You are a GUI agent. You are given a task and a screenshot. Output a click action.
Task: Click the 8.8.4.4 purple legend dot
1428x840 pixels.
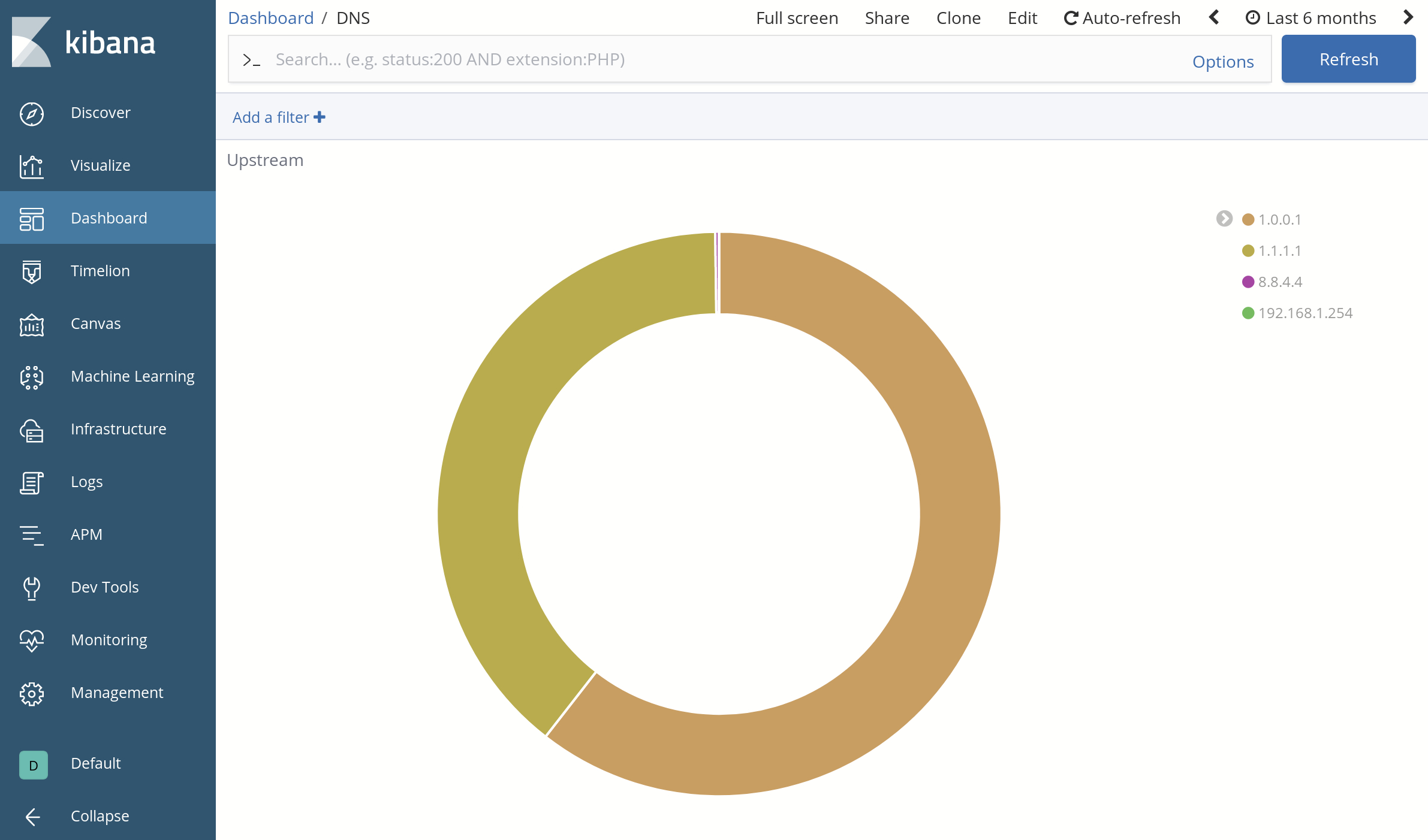(x=1248, y=282)
